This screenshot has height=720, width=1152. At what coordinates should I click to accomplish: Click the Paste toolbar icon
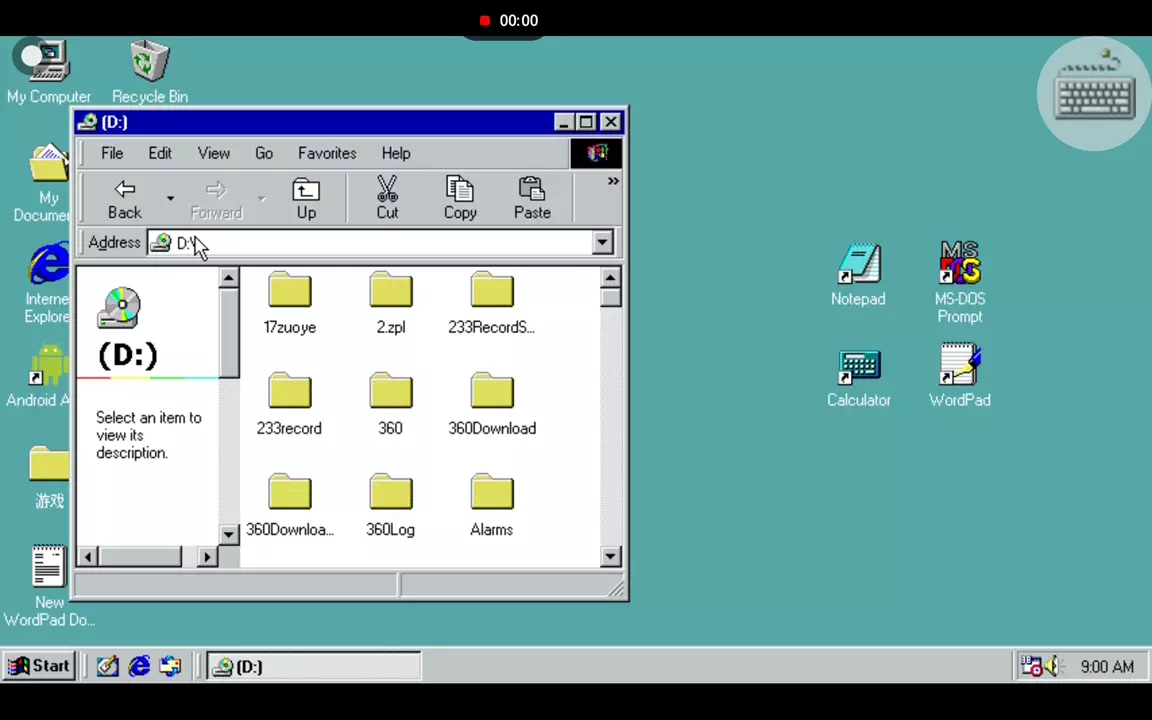[532, 197]
